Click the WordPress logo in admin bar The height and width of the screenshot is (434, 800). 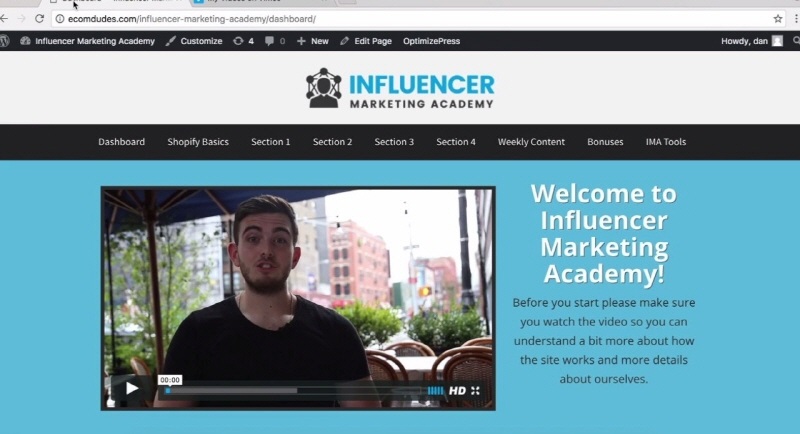(x=4, y=41)
